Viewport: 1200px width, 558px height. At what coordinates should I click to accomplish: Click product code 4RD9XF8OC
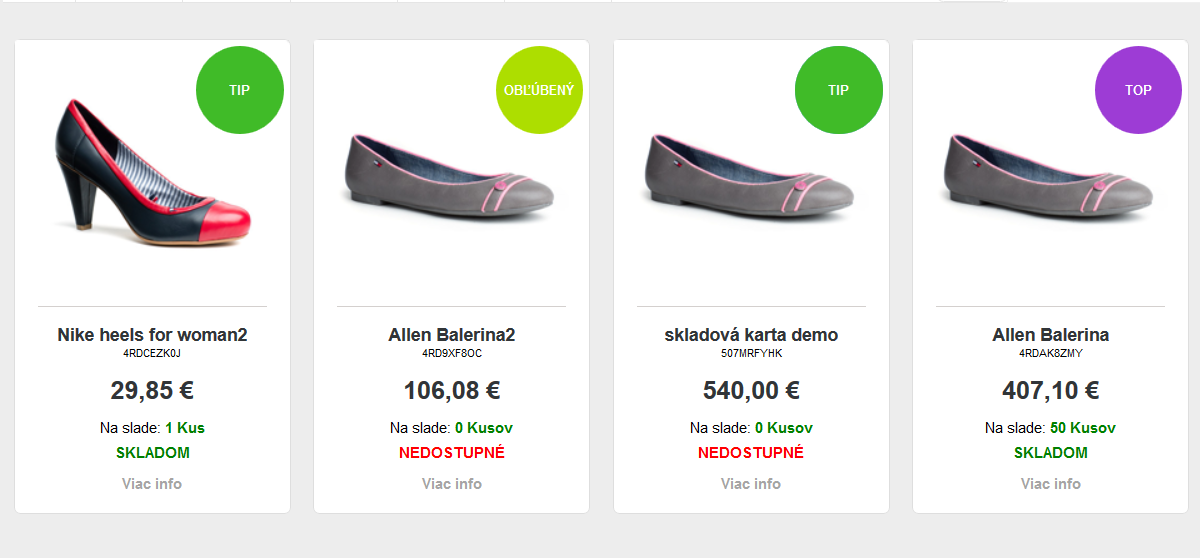[x=452, y=354]
